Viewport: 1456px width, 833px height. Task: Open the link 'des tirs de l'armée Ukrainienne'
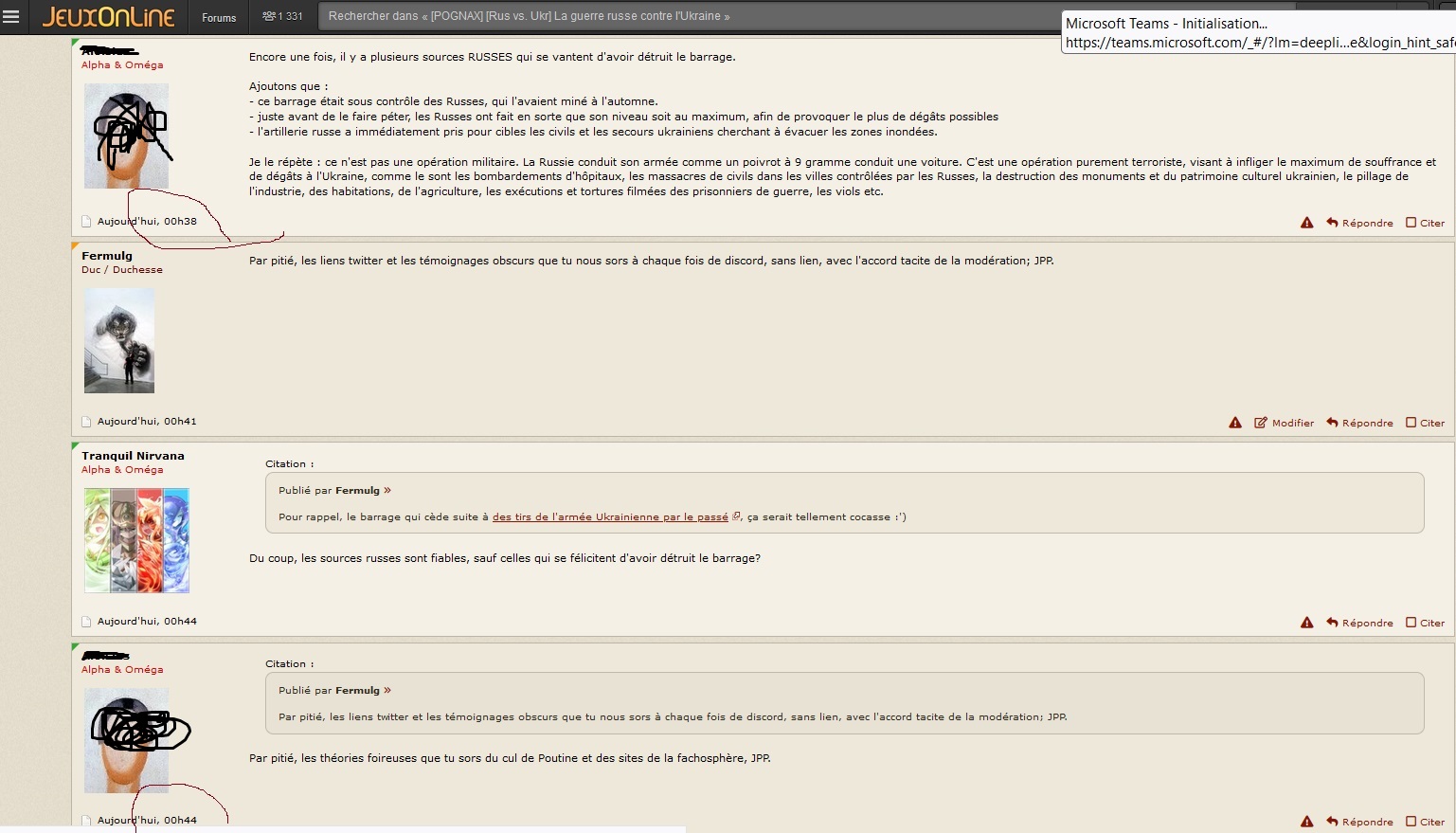coord(610,517)
